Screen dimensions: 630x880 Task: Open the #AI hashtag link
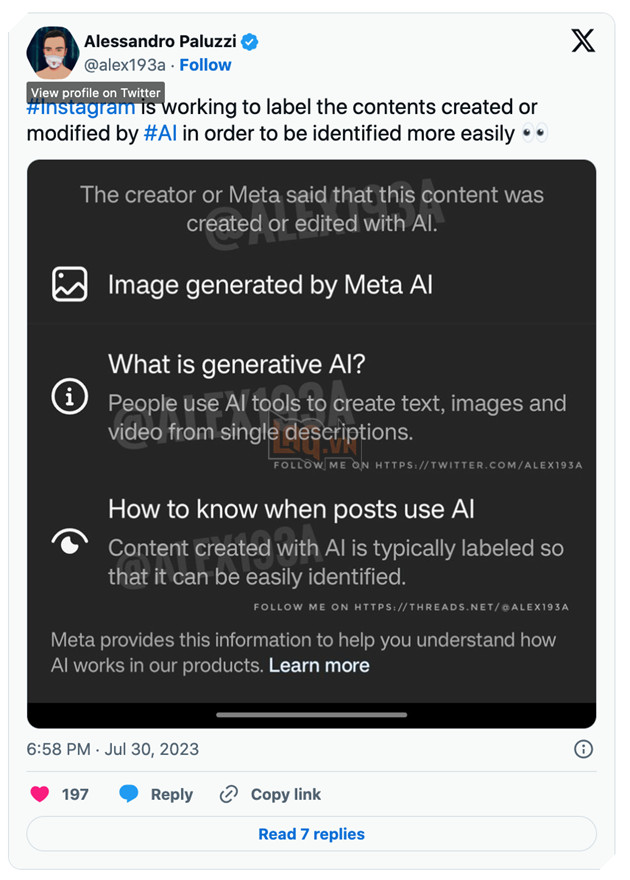point(160,133)
